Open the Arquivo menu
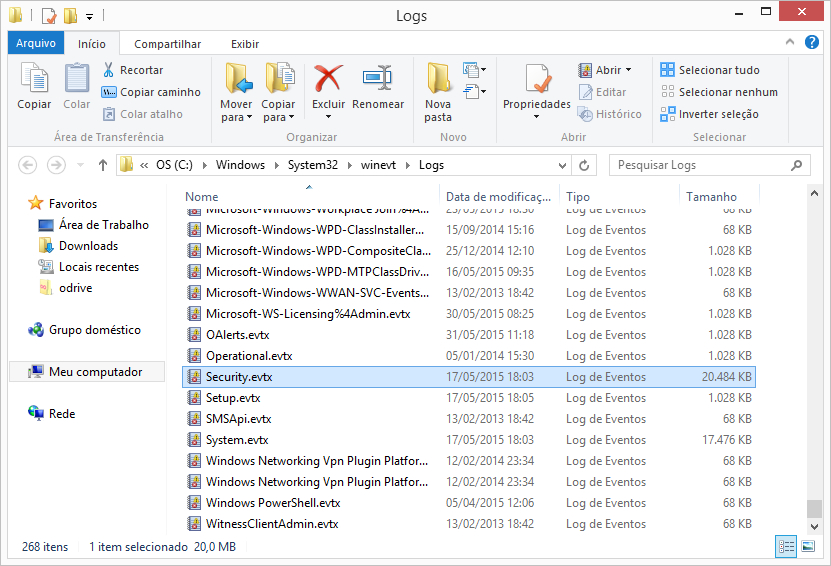The height and width of the screenshot is (566, 831). [x=36, y=43]
